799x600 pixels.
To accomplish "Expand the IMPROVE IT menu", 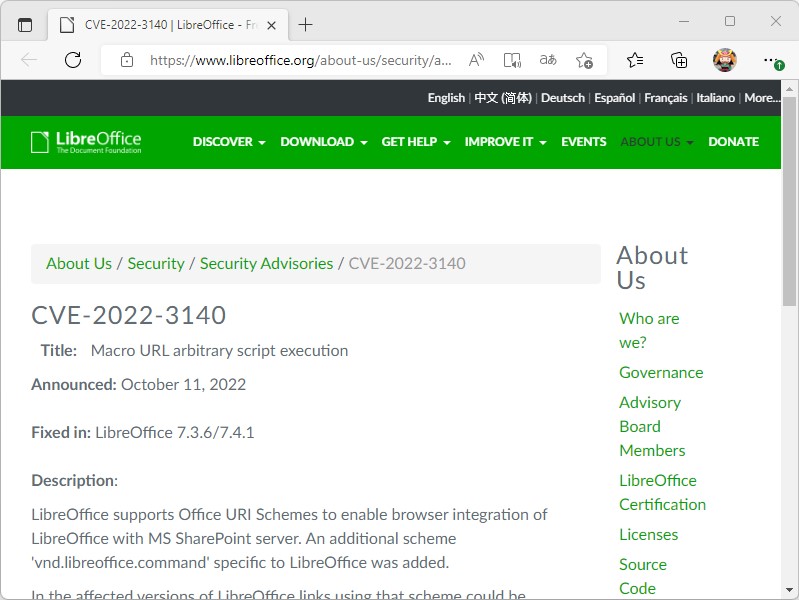I will tap(505, 142).
